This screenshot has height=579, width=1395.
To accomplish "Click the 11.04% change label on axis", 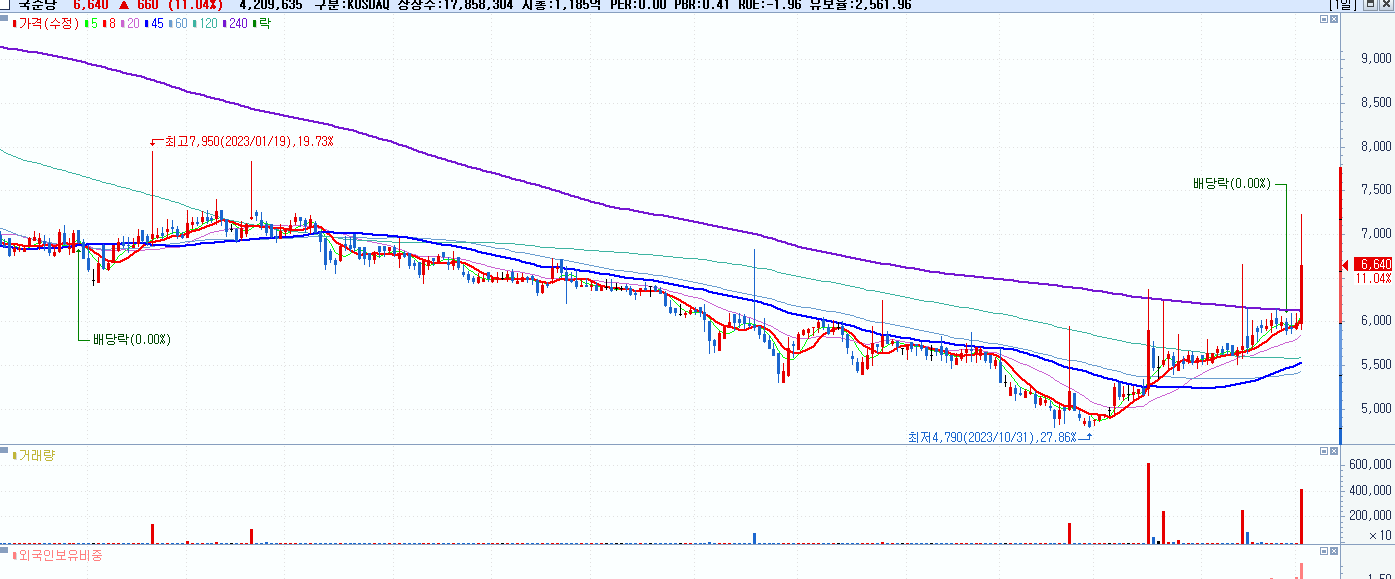I will click(x=1374, y=278).
